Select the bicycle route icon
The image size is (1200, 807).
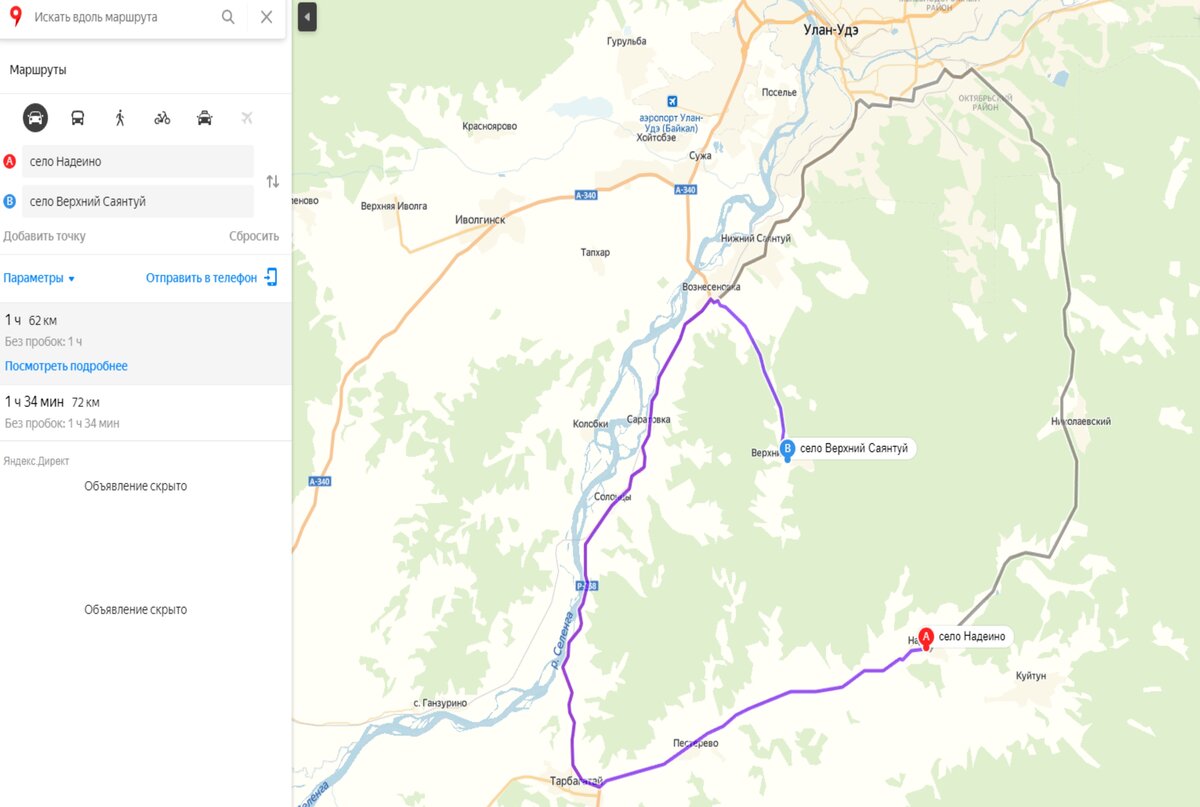click(162, 118)
